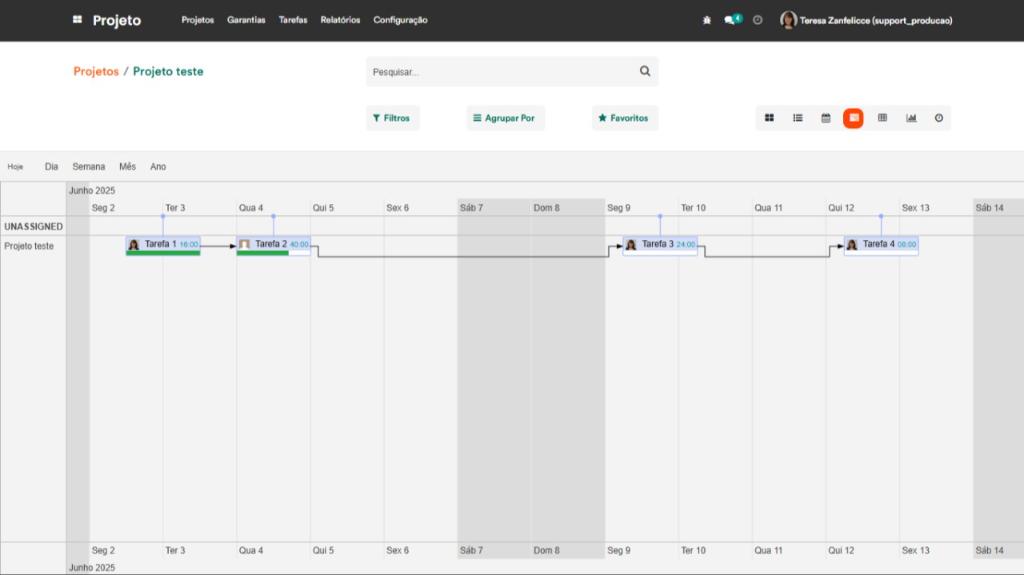The width and height of the screenshot is (1024, 575).
Task: Switch to Graph chart view
Action: tap(911, 118)
